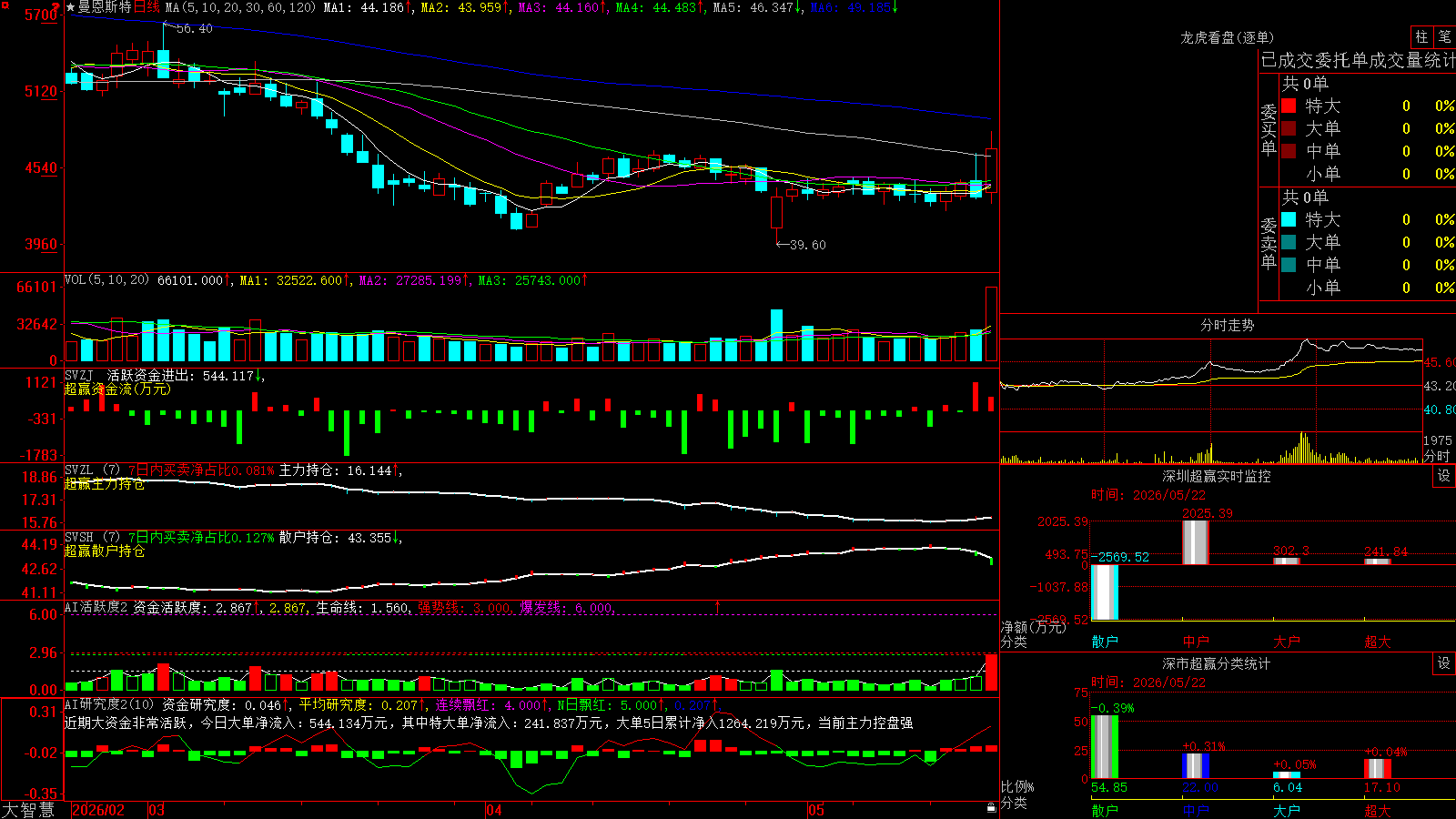The width and height of the screenshot is (1456, 819).
Task: Click the teal 中单 swatch under 委卖单
Action: click(x=1289, y=265)
